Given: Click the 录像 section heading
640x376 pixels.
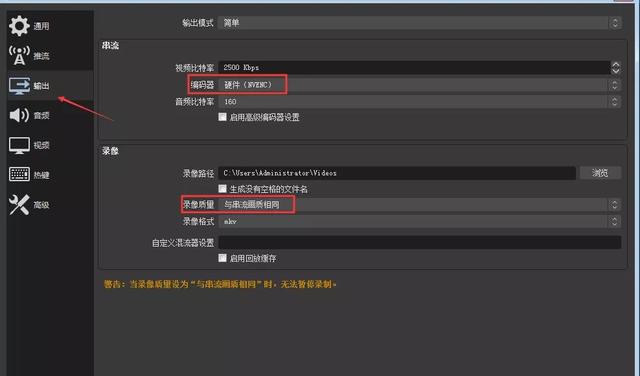Looking at the screenshot, I should pos(110,151).
